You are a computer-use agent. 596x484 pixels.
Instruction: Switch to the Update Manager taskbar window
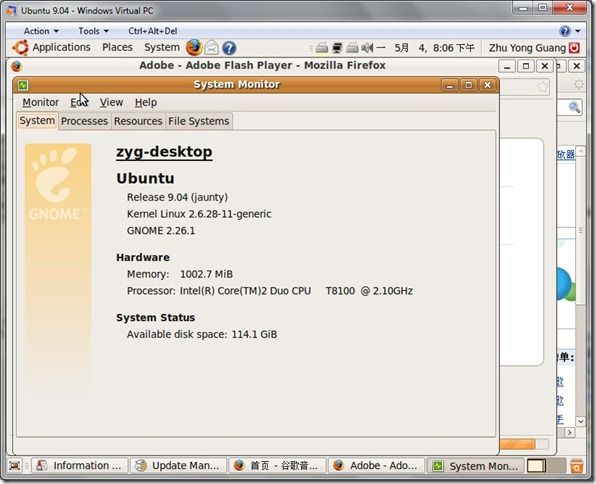[179, 465]
